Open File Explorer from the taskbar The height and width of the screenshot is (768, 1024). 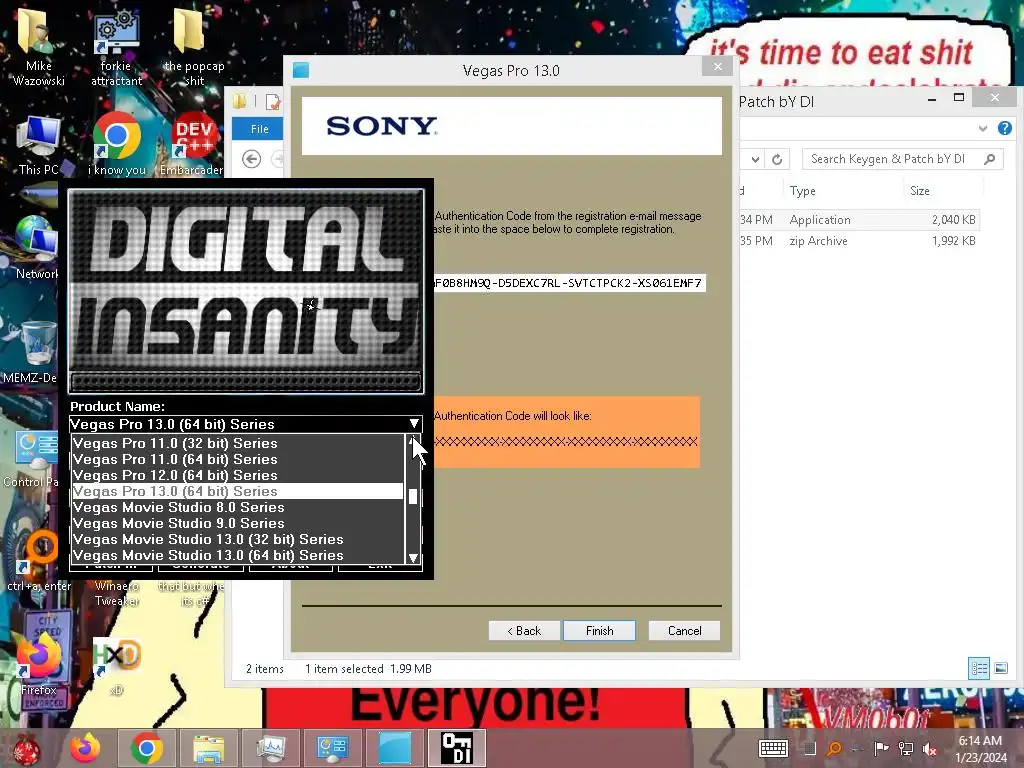pos(208,748)
